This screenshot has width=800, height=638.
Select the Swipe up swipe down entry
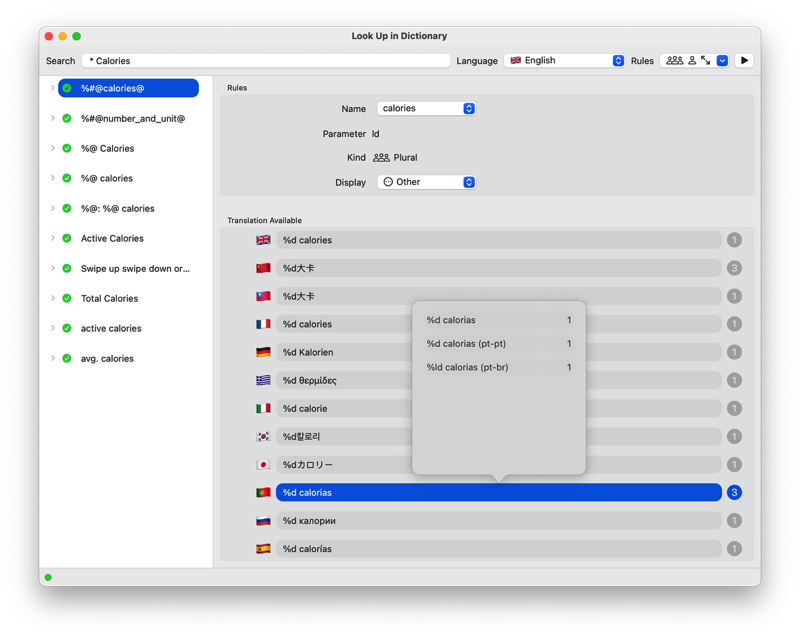click(x=134, y=269)
